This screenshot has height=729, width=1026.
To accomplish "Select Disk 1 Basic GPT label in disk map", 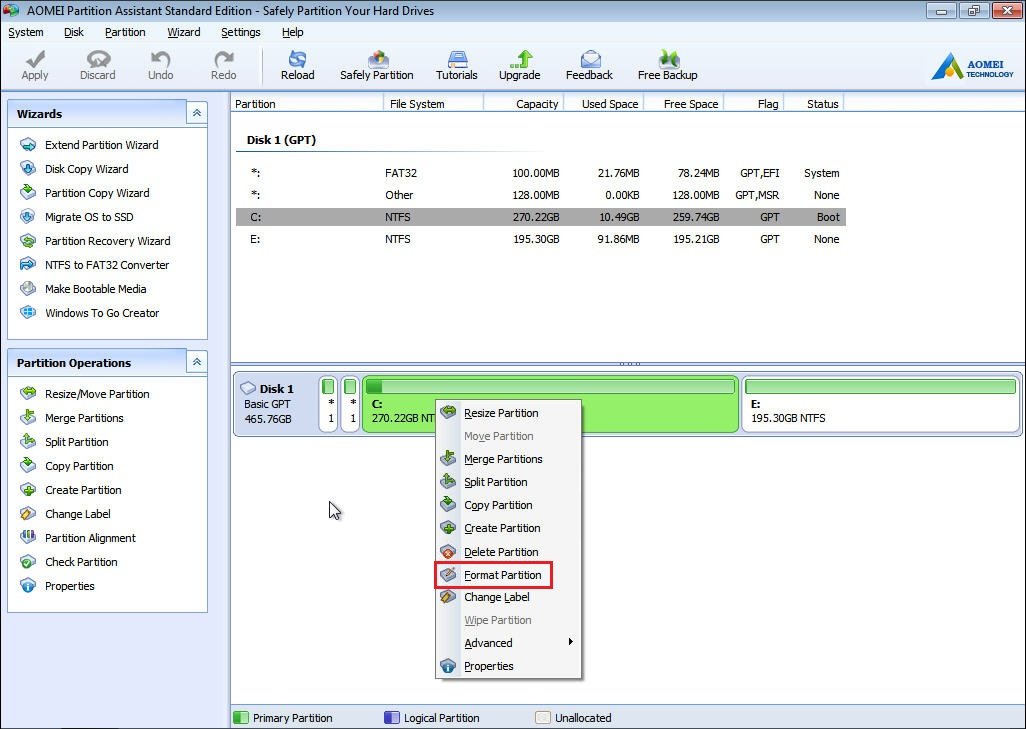I will click(276, 404).
